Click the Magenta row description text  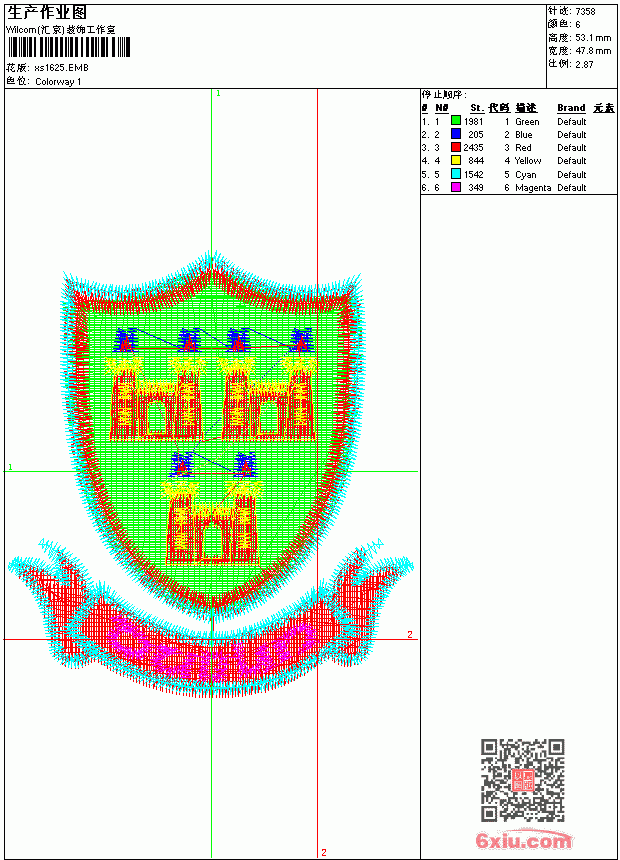click(x=533, y=188)
